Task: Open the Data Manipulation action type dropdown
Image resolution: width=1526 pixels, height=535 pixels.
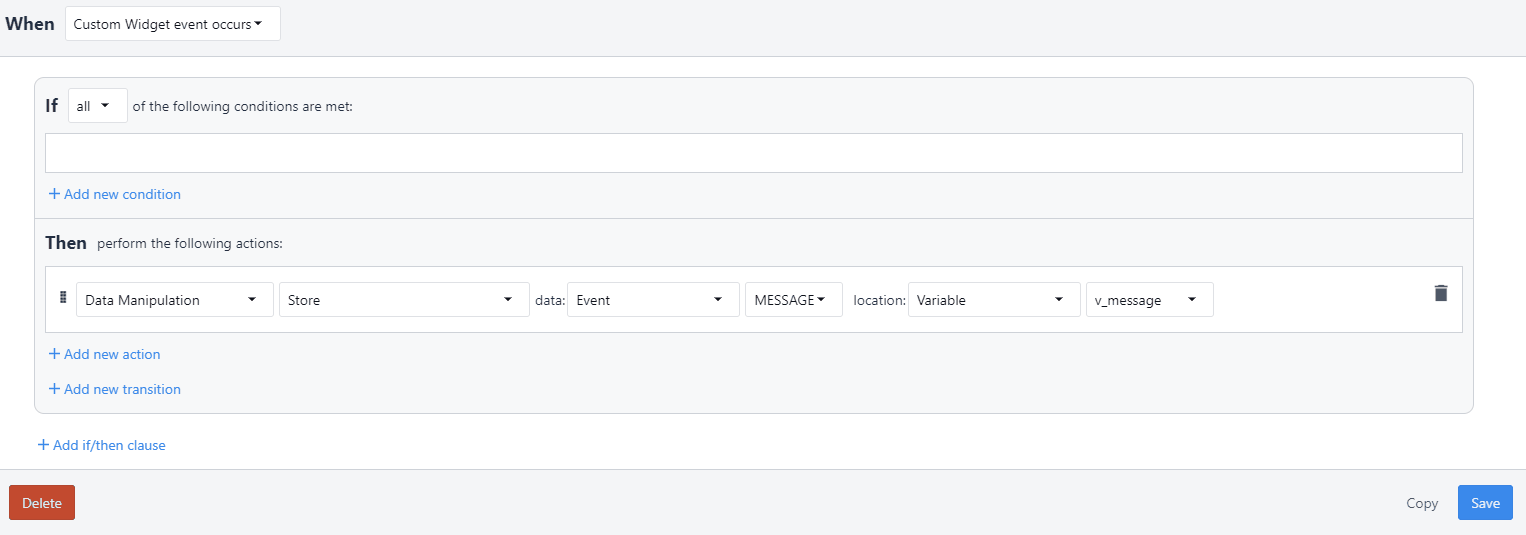Action: (174, 300)
